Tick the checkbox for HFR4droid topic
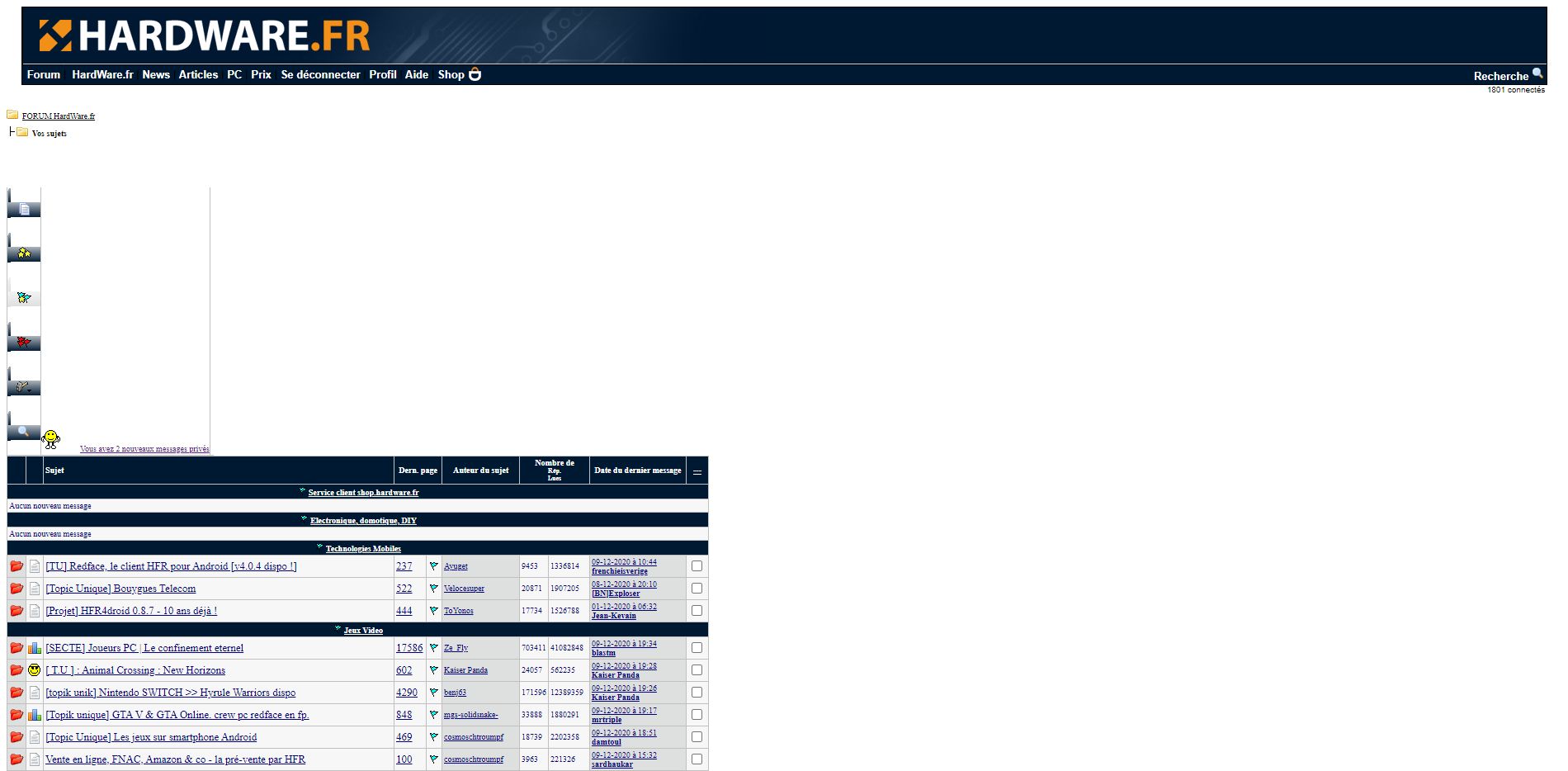Image resolution: width=1568 pixels, height=771 pixels. [x=697, y=611]
